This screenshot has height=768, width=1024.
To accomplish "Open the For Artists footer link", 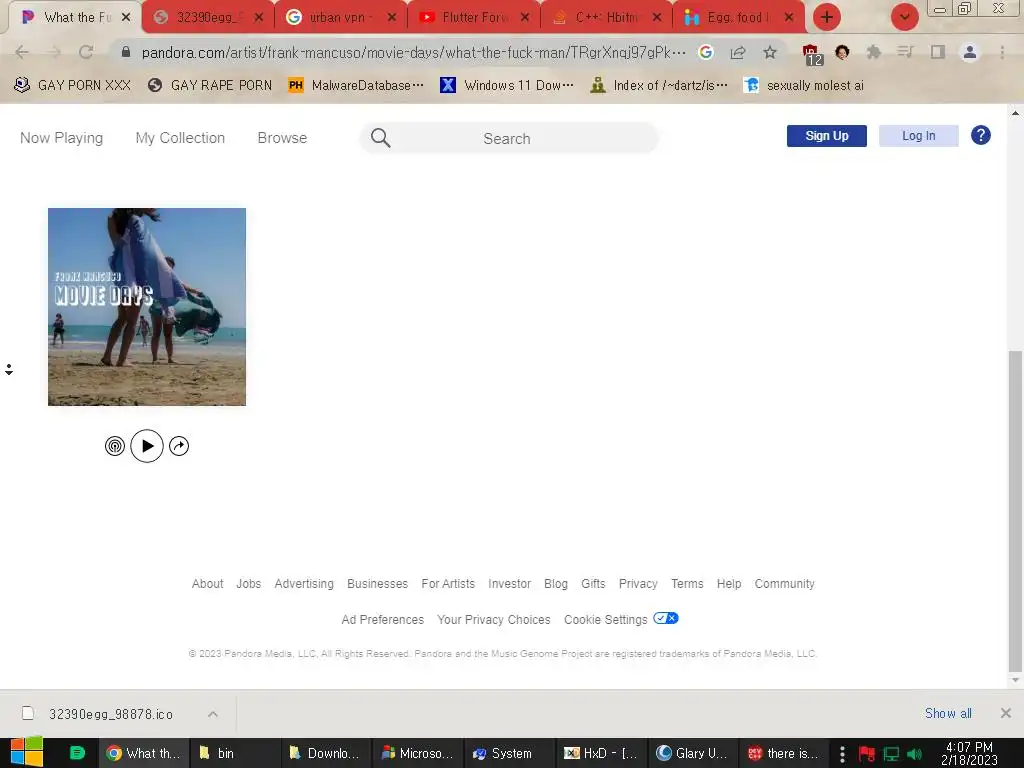I will pos(448,584).
